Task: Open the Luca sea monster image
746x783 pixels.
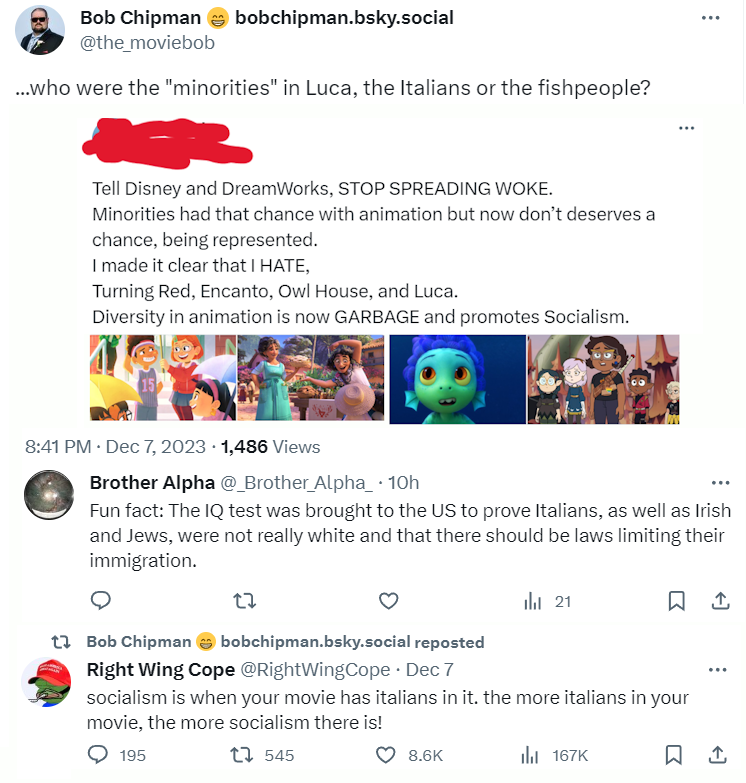Action: coord(456,379)
